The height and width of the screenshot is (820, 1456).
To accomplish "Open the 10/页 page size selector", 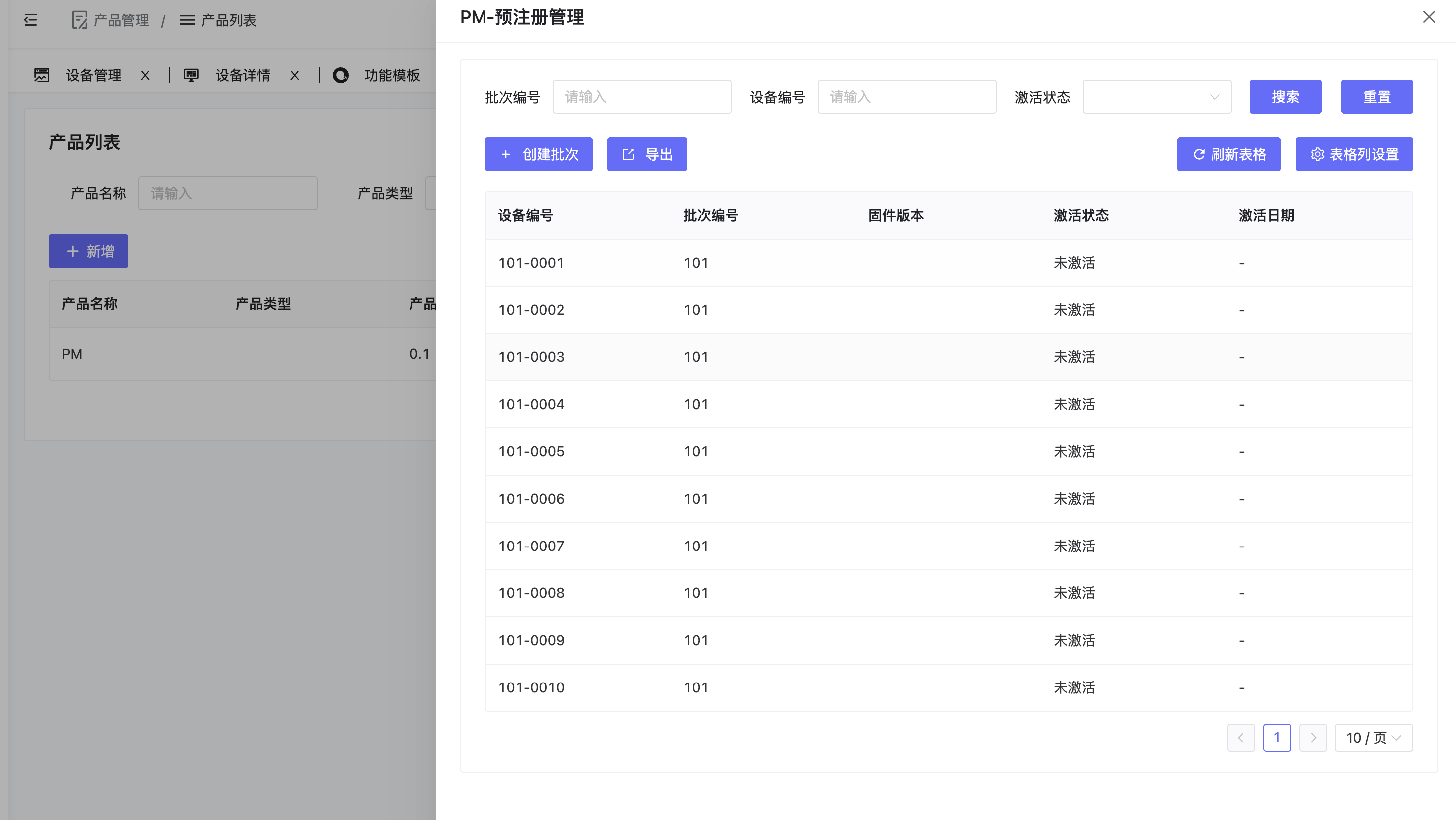I will pyautogui.click(x=1373, y=737).
